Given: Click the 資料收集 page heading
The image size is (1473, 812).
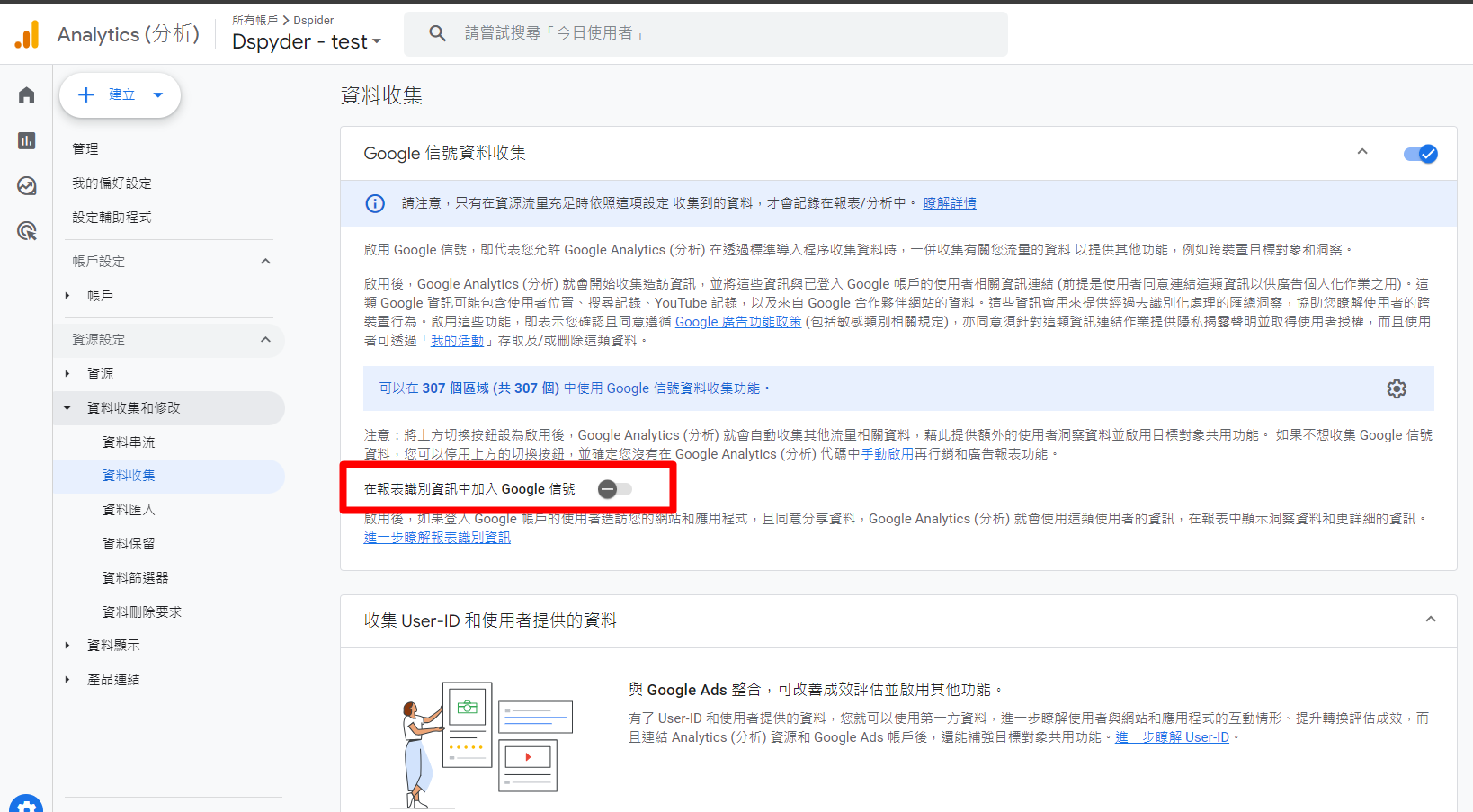Looking at the screenshot, I should pyautogui.click(x=381, y=95).
